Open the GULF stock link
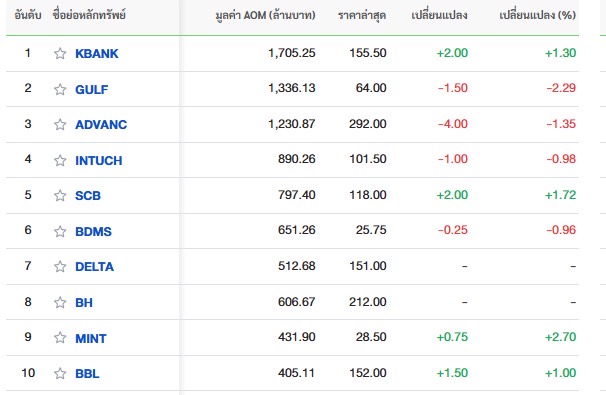Image resolution: width=606 pixels, height=395 pixels. [x=92, y=89]
